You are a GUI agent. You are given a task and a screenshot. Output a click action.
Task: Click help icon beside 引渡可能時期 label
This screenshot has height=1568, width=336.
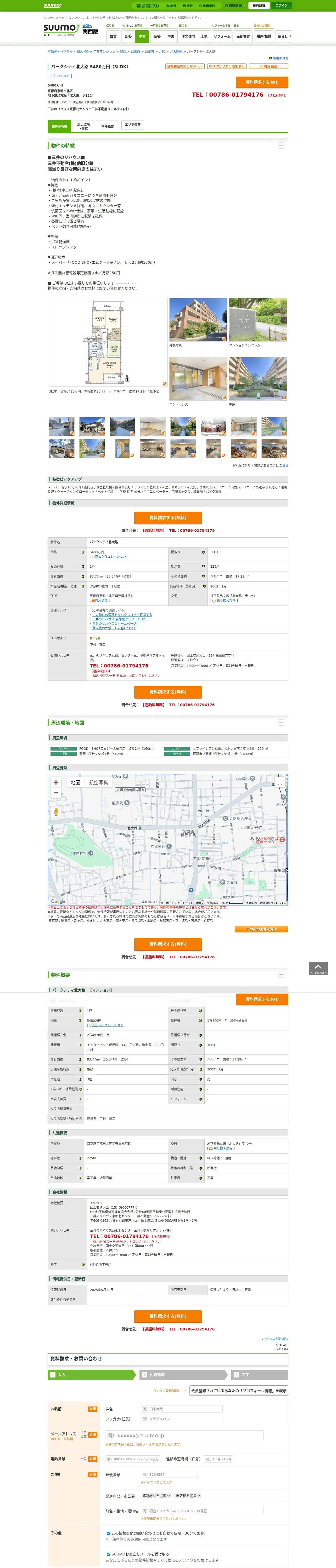(80, 1069)
